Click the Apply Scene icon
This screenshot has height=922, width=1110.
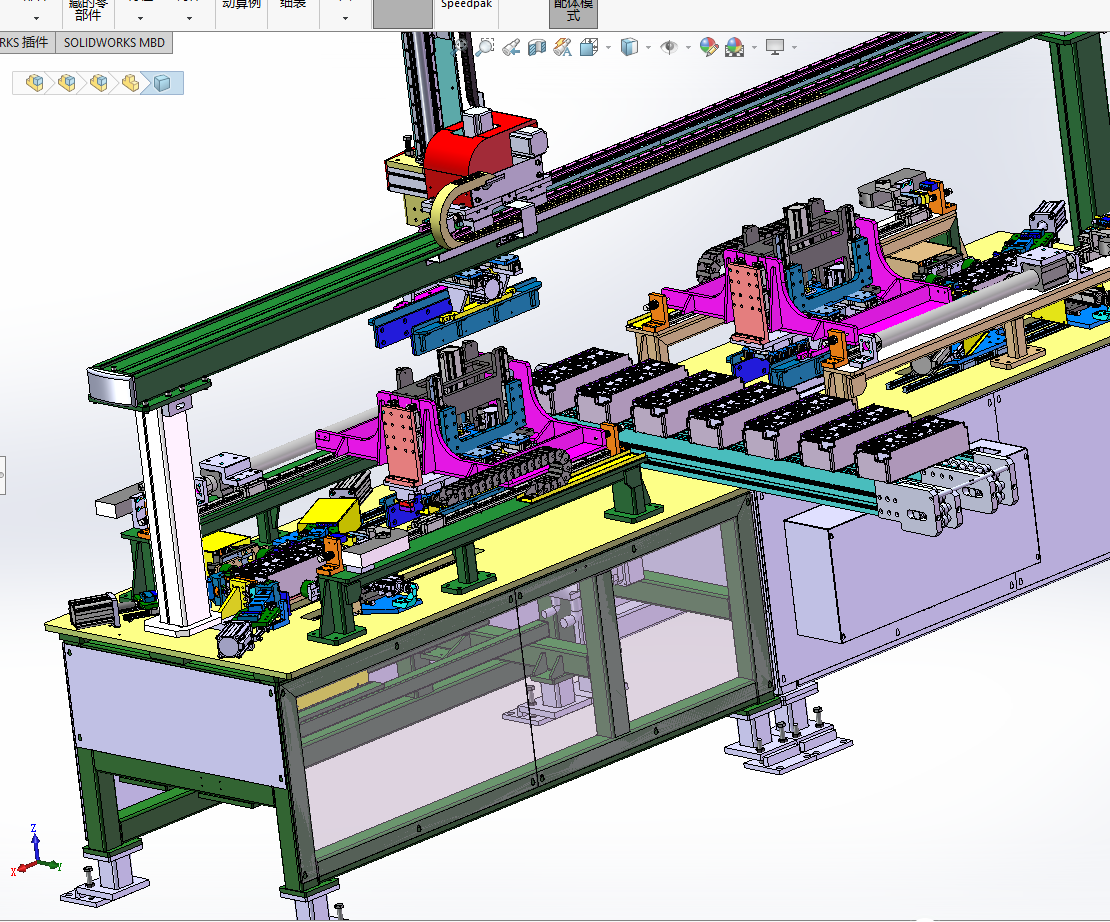(735, 47)
